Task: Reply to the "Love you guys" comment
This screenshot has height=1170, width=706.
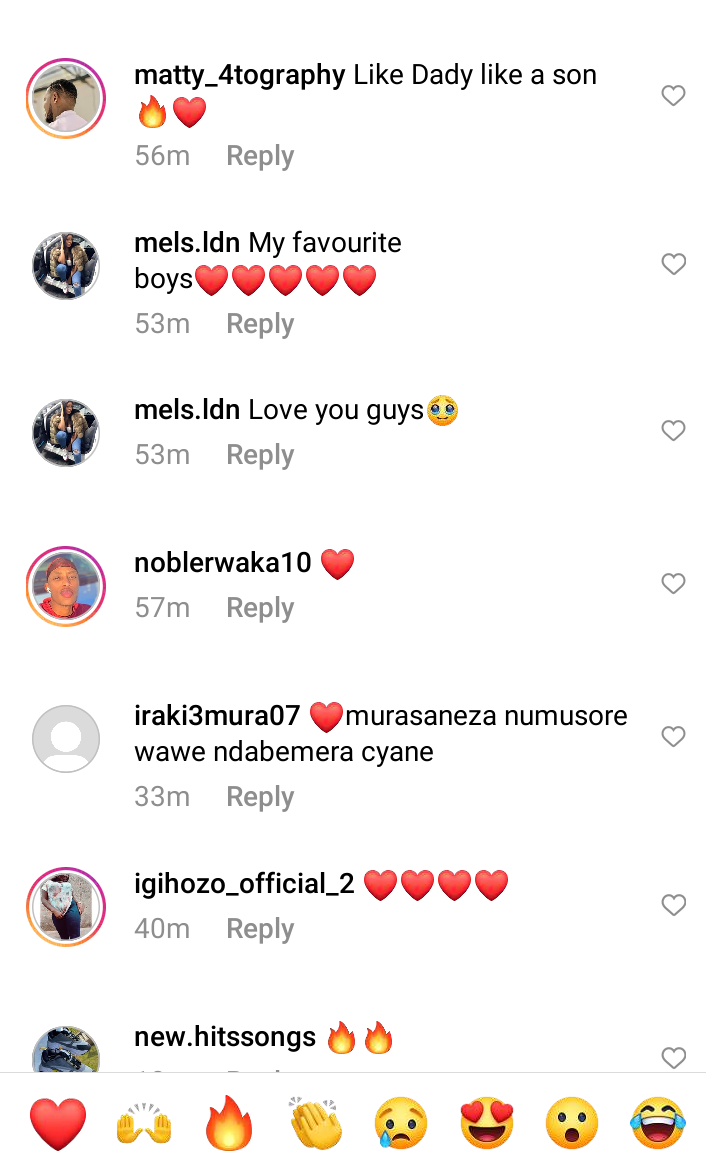Action: (260, 455)
